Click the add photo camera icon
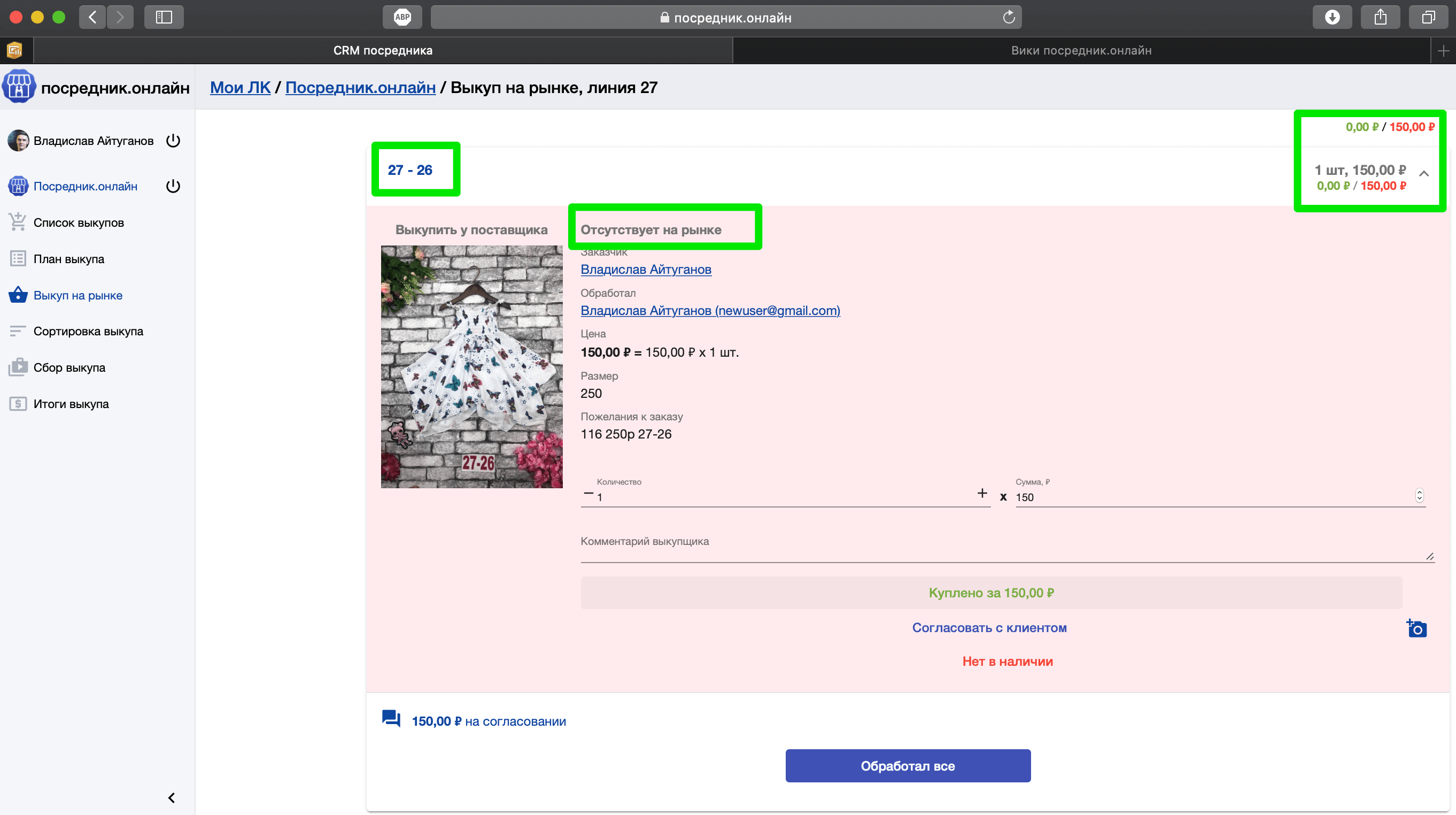This screenshot has width=1456, height=815. coord(1416,628)
